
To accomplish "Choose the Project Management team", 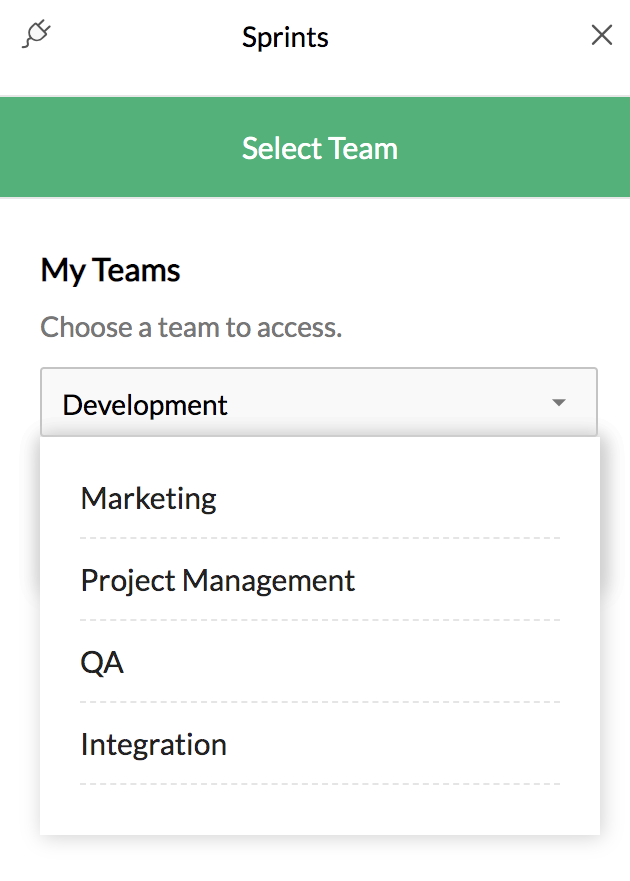I will click(x=217, y=580).
